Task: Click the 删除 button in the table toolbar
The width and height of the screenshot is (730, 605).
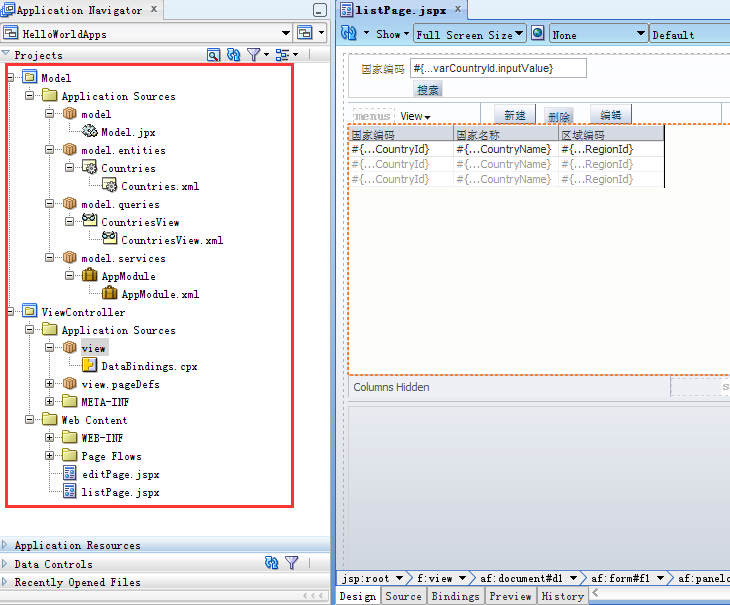Action: click(x=559, y=116)
